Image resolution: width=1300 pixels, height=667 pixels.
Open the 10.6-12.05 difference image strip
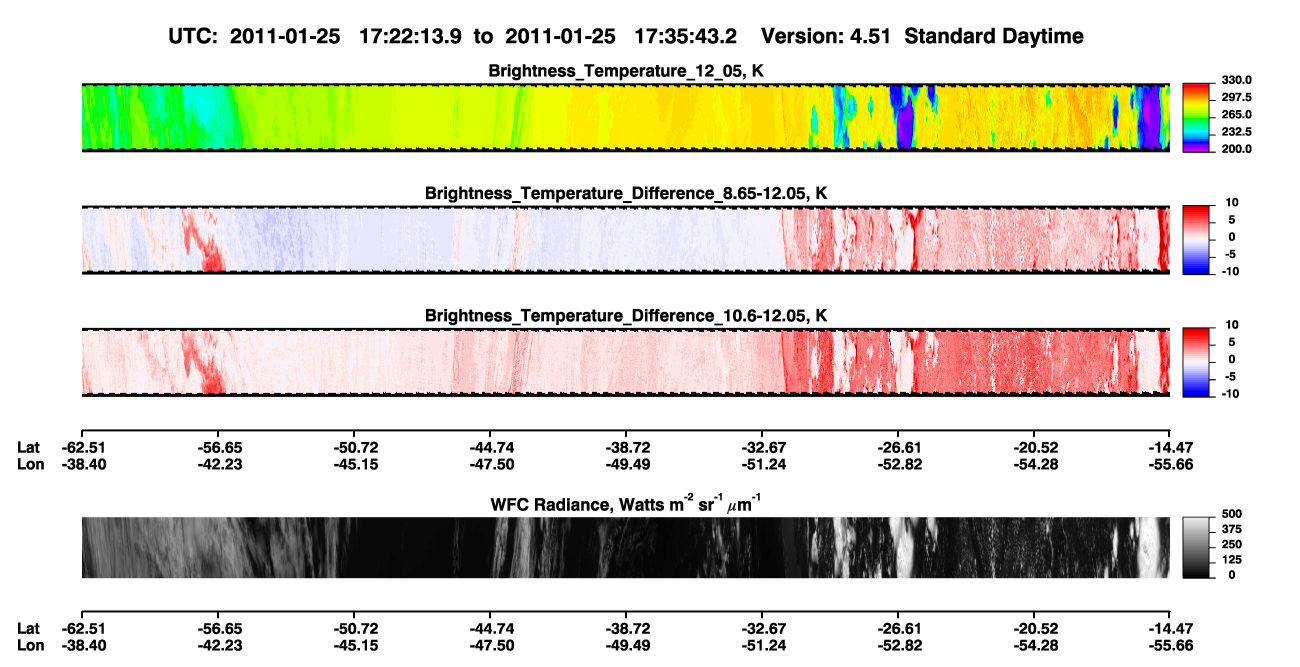coord(625,362)
